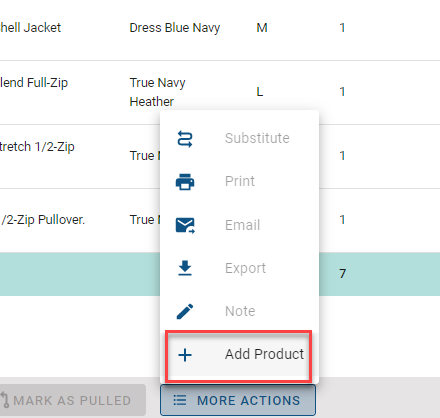Select the Dress Blue Navy row
This screenshot has width=440, height=418.
tap(220, 28)
